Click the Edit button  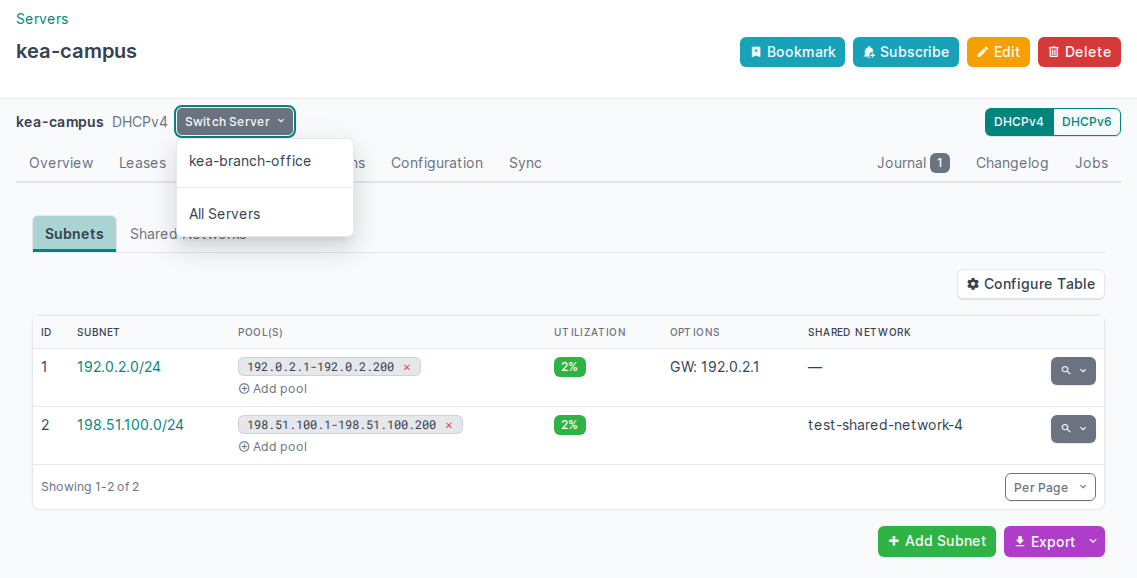tap(999, 52)
